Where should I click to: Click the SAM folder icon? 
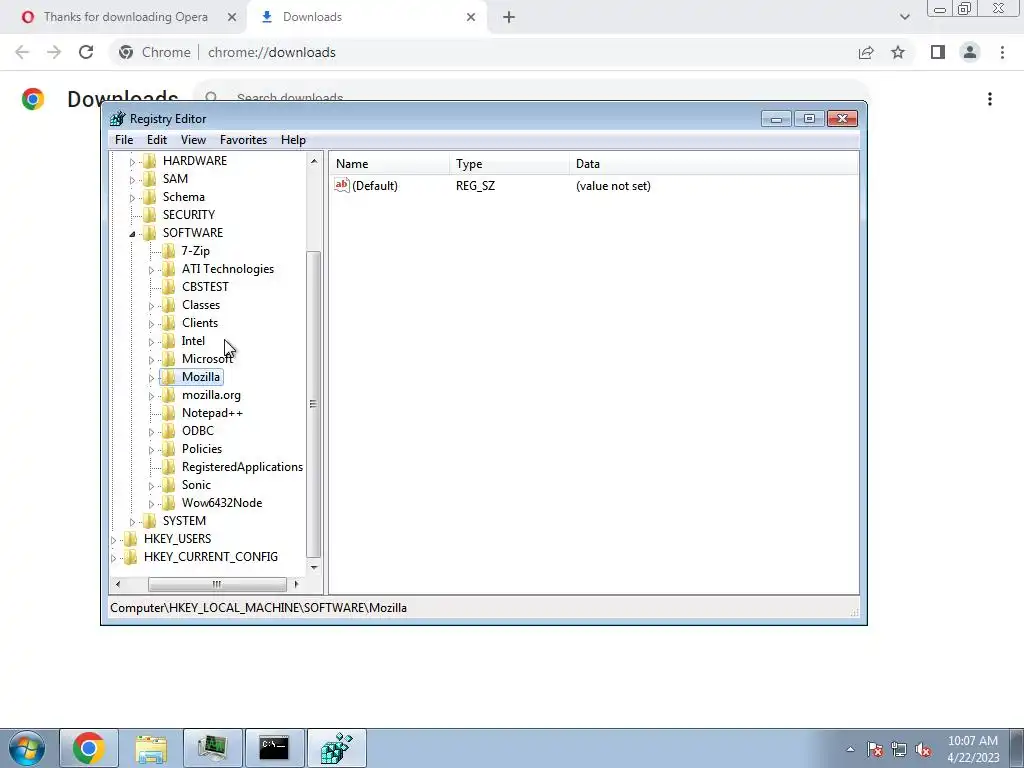(150, 178)
